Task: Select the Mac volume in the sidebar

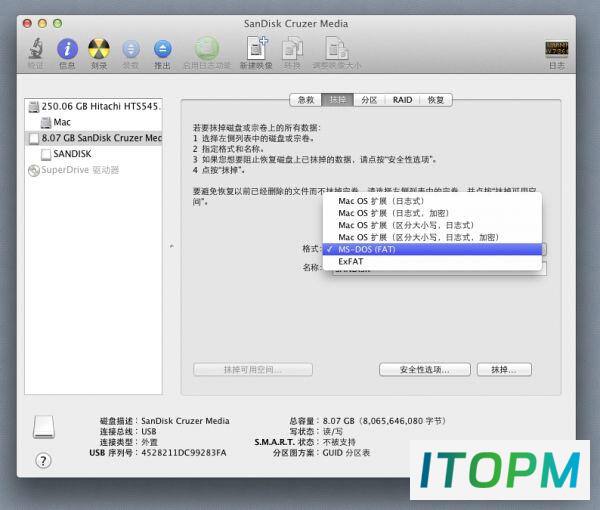Action: pos(94,122)
